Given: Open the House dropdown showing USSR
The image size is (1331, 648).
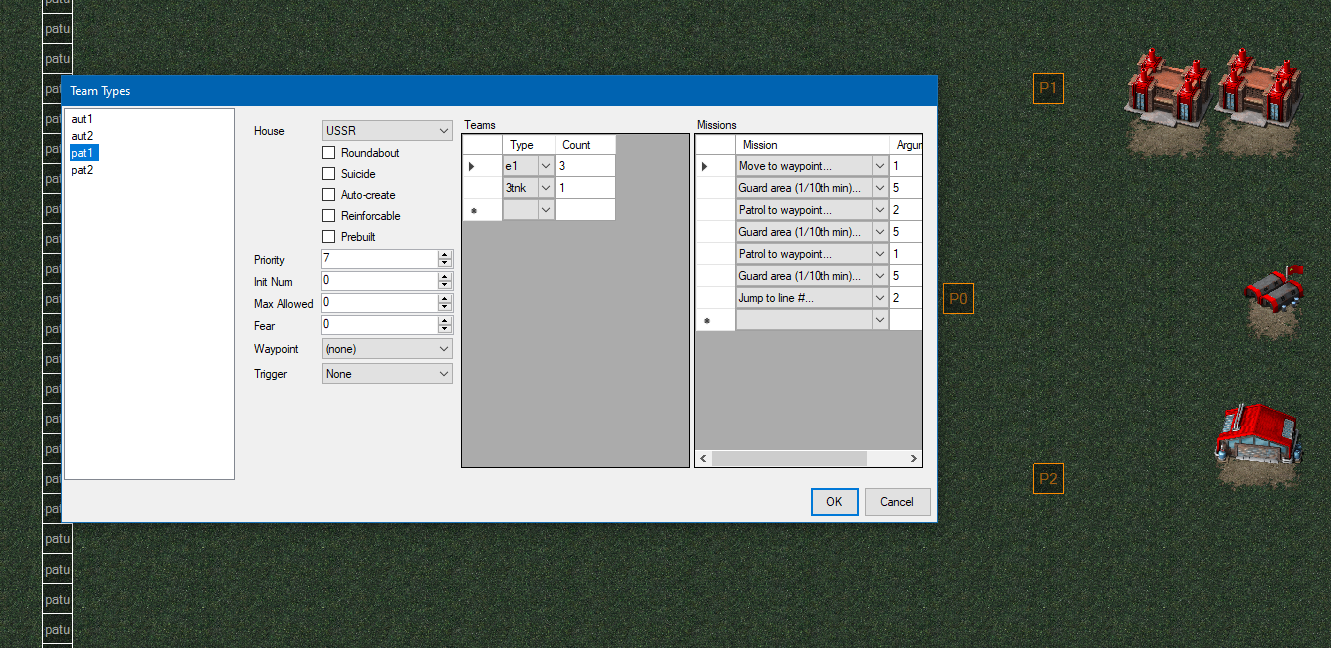Looking at the screenshot, I should 387,131.
